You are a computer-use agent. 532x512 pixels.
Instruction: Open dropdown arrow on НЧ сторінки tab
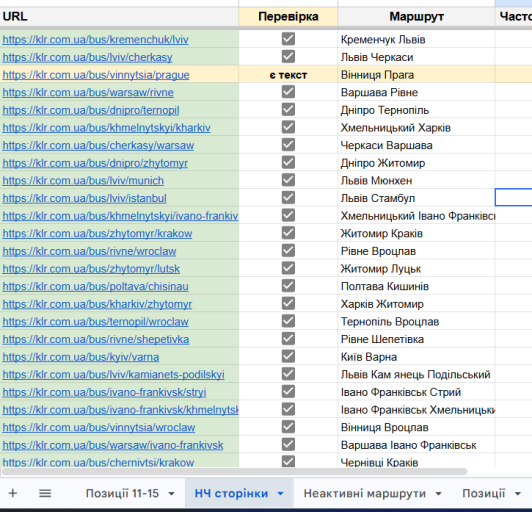coord(280,494)
